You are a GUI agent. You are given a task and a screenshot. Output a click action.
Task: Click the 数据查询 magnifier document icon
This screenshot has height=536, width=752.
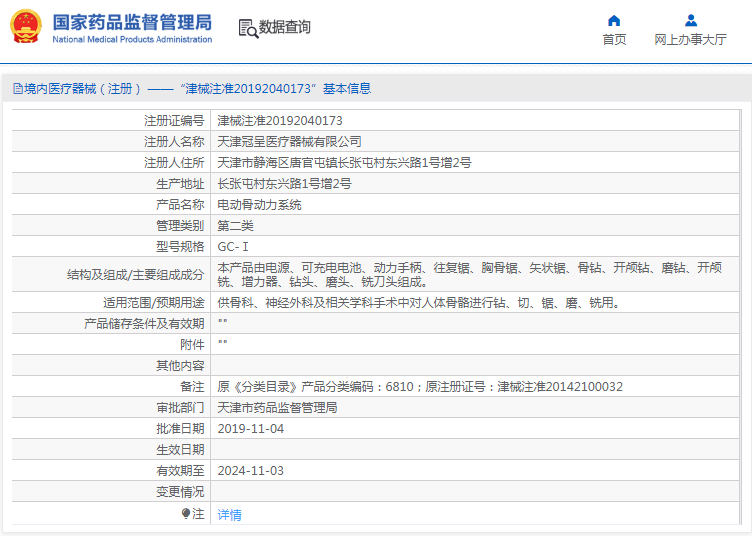pyautogui.click(x=248, y=28)
